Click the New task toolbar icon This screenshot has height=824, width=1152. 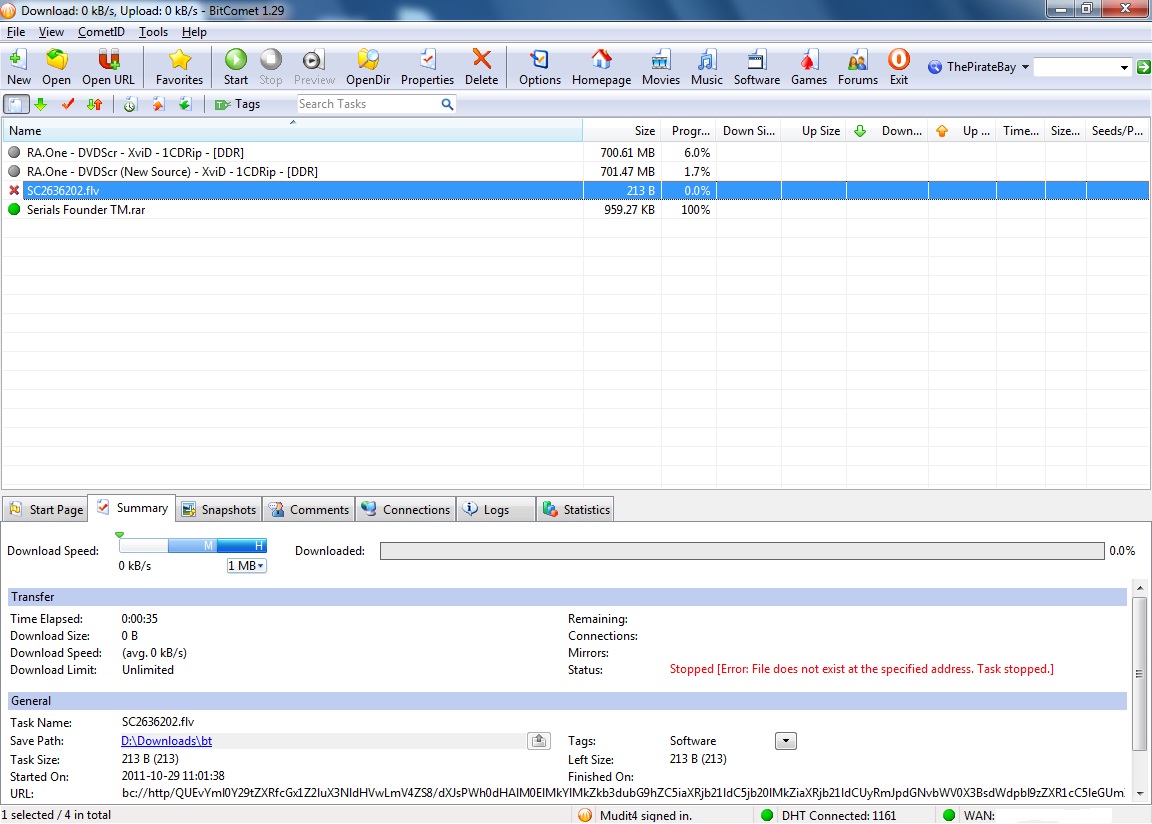pos(18,60)
